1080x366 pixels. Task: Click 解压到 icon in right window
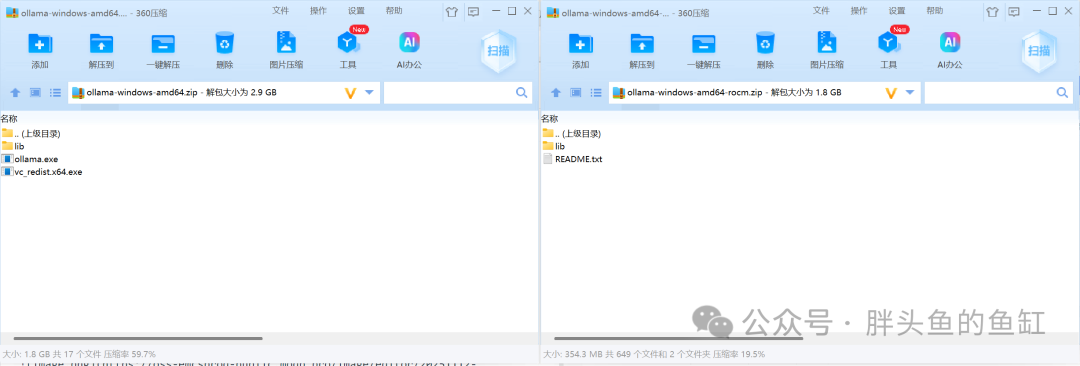click(x=642, y=43)
